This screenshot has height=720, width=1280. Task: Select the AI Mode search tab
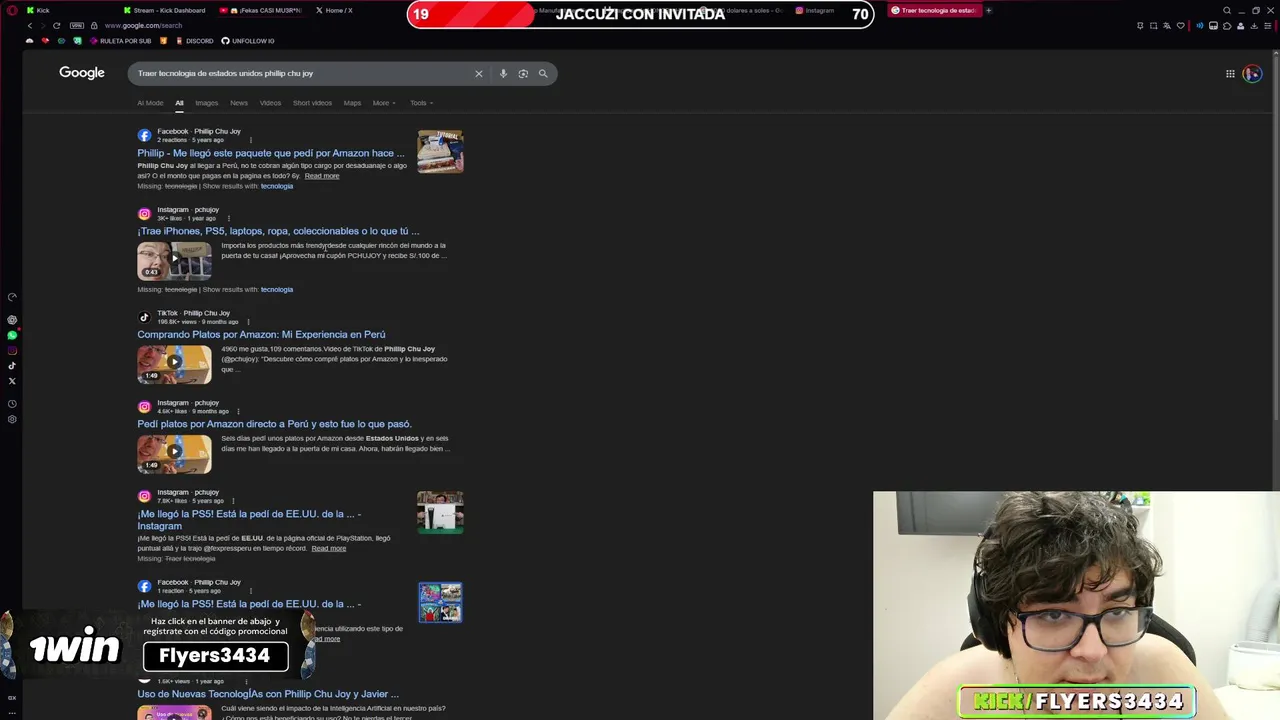point(150,103)
